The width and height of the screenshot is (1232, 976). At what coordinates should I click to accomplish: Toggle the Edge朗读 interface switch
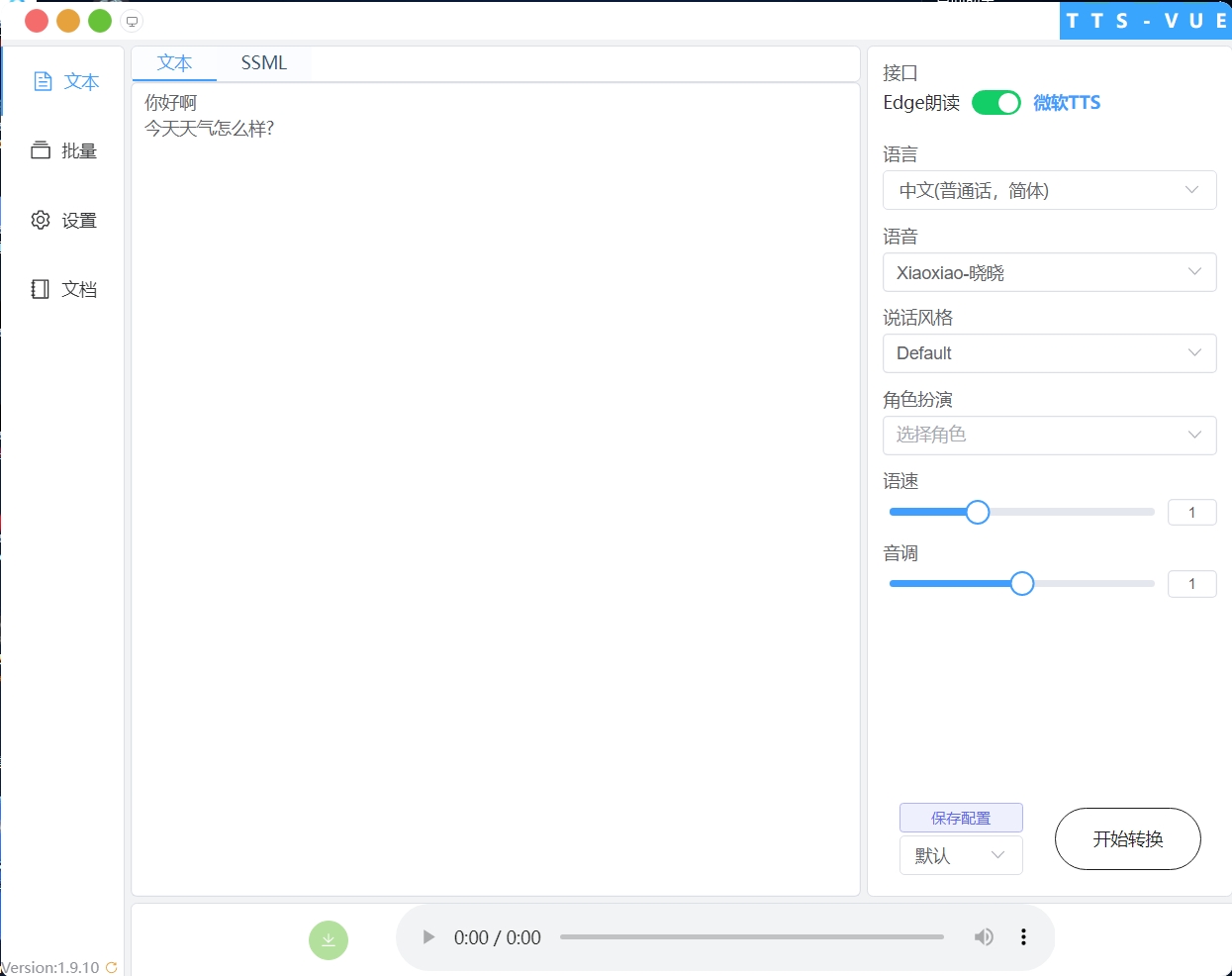(x=996, y=103)
